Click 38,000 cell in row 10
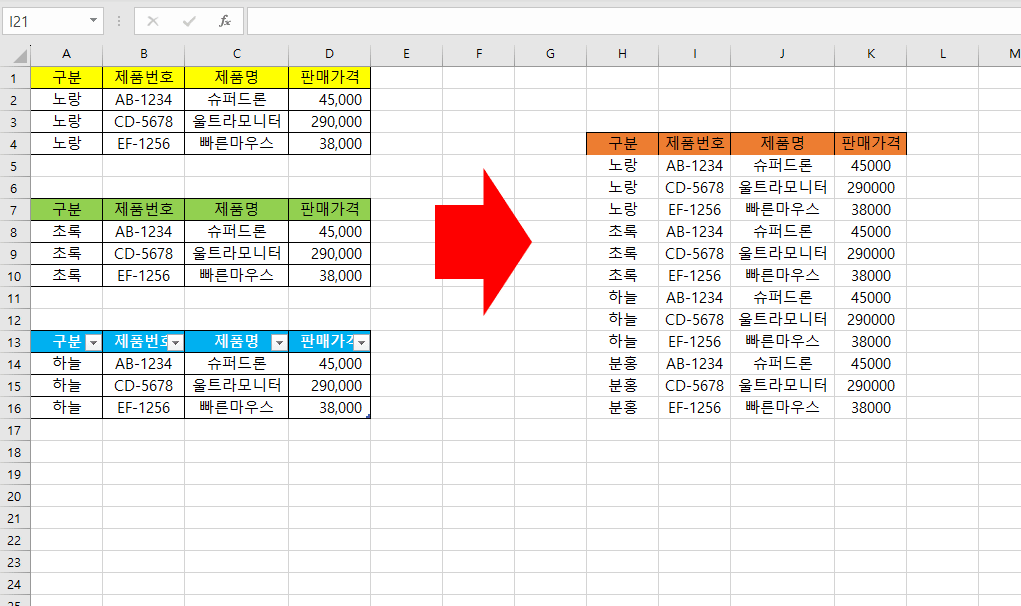1021x606 pixels. pos(329,276)
